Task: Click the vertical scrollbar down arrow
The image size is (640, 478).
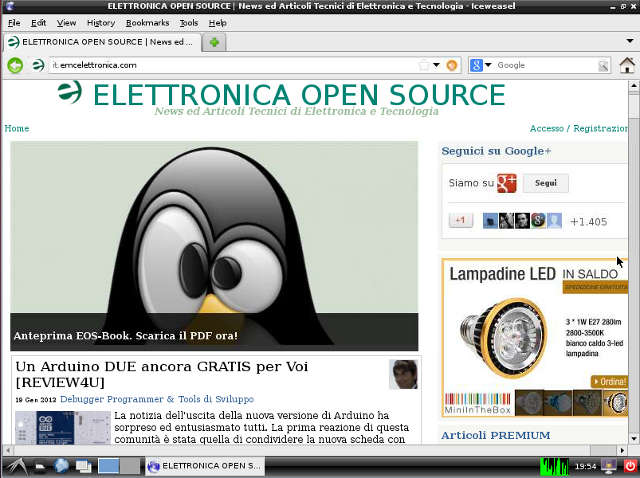Action: click(633, 439)
